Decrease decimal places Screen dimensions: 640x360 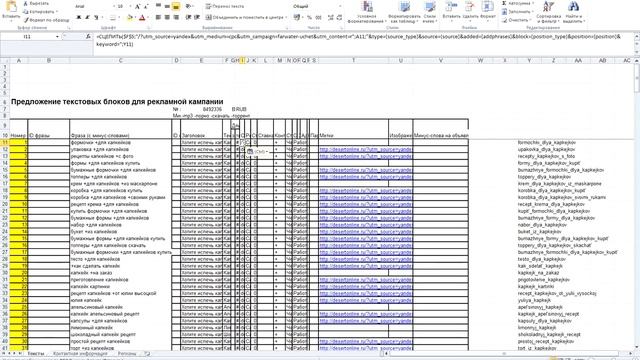coord(339,18)
